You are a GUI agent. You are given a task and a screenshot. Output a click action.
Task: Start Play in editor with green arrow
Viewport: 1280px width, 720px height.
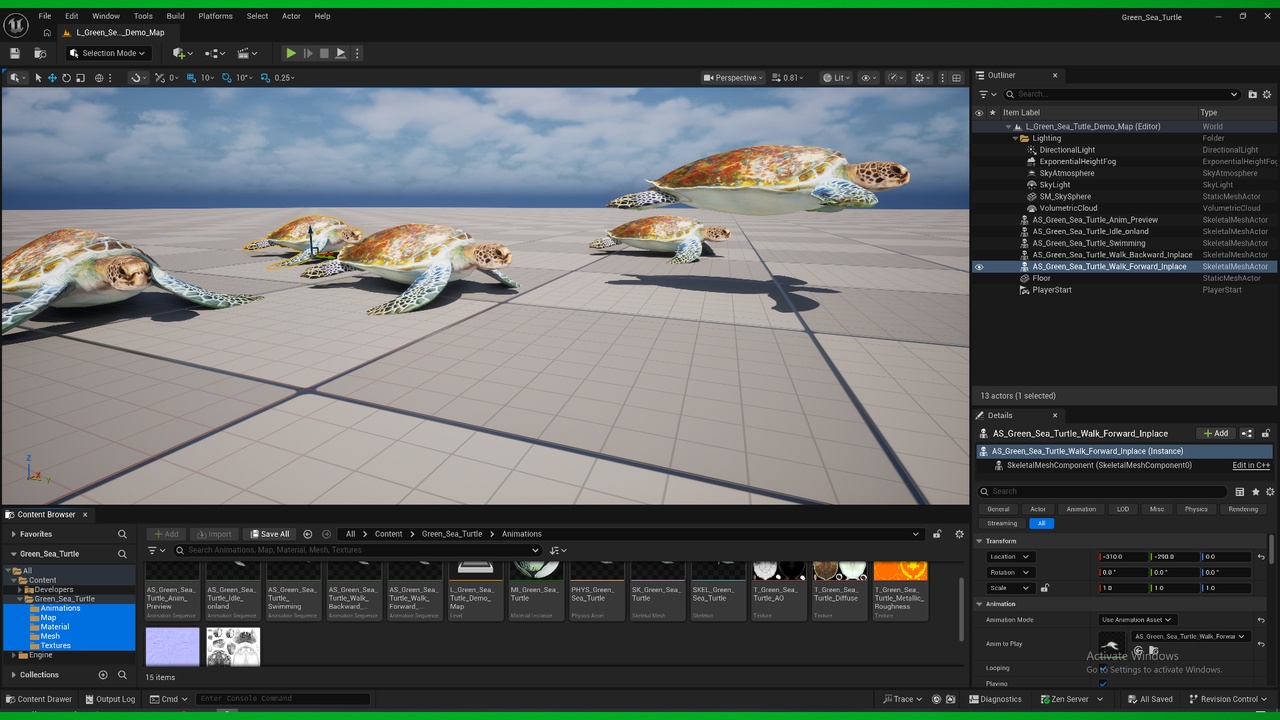click(291, 53)
